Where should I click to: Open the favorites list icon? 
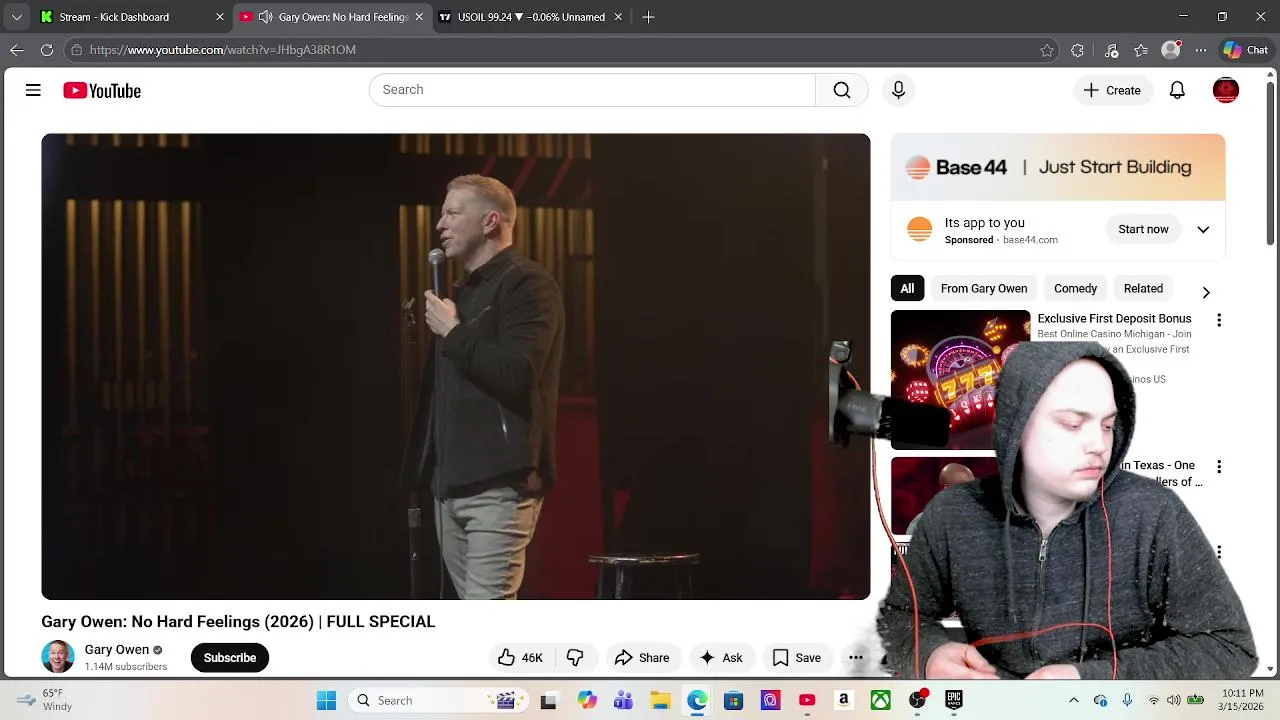1141,50
